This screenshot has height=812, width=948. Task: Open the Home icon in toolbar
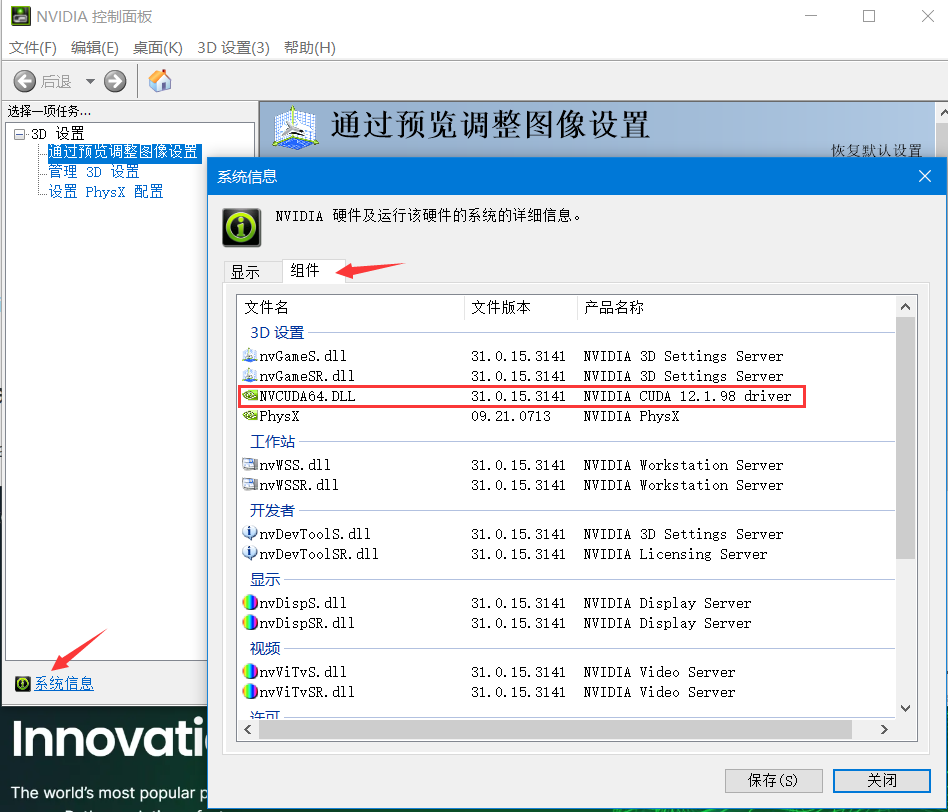(x=160, y=80)
